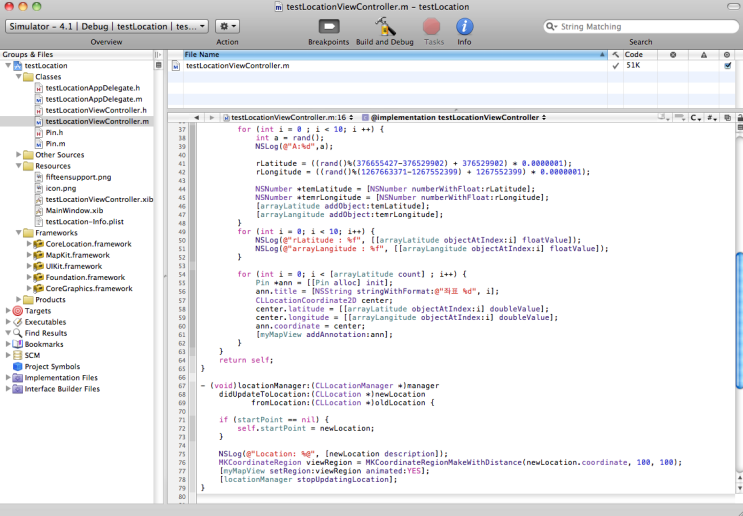Open the Breakpoints toolbar button
This screenshot has width=743, height=516.
[329, 27]
